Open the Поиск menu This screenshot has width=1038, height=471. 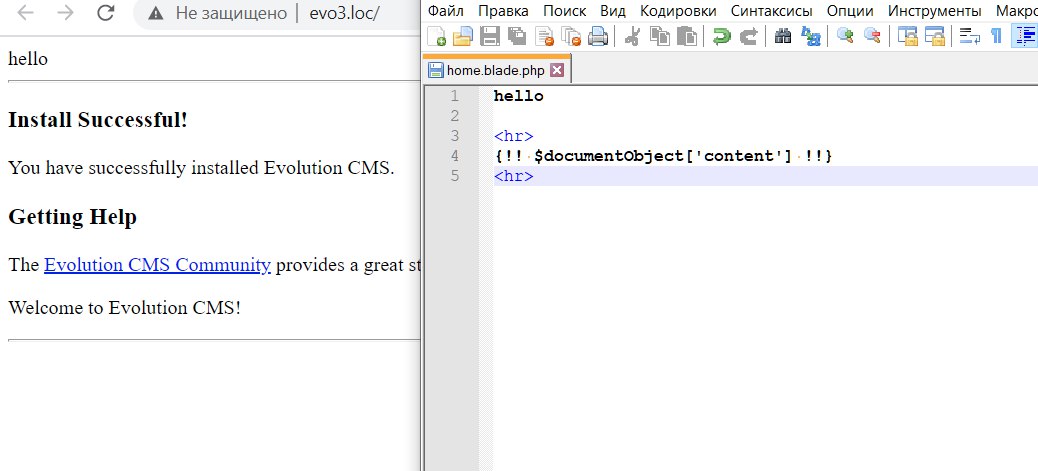point(564,11)
